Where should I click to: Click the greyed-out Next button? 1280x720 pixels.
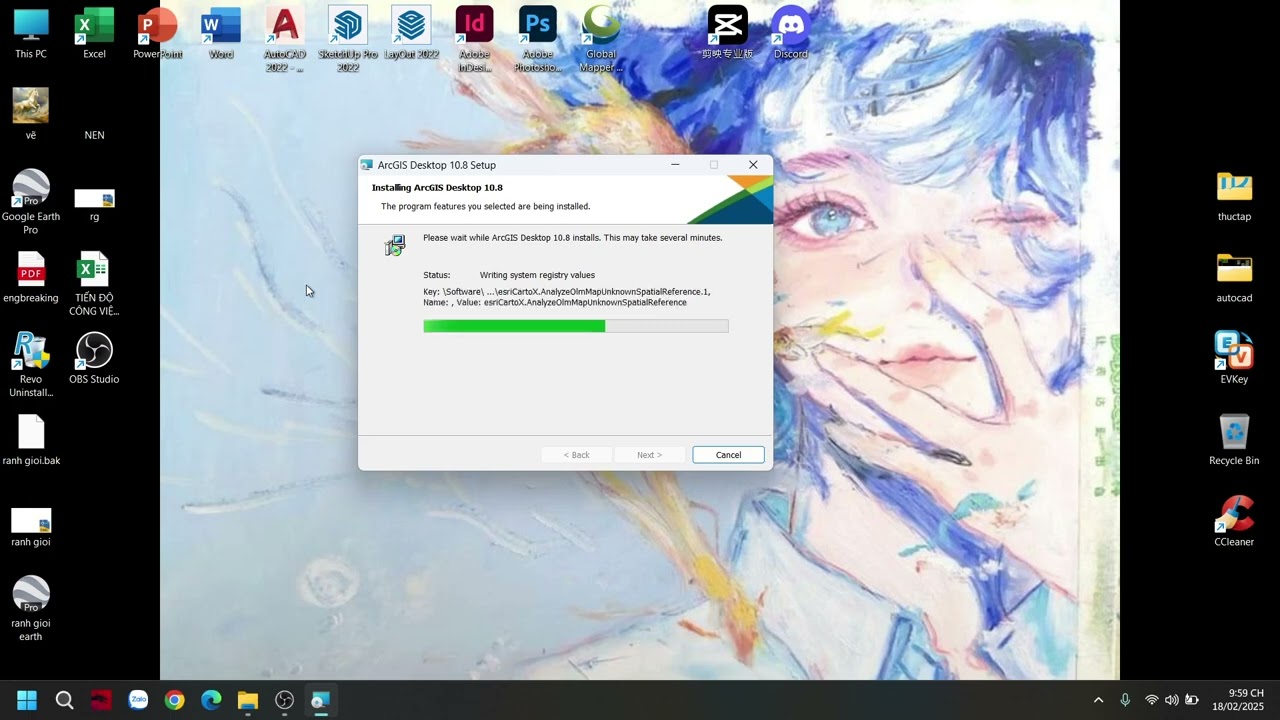point(649,455)
